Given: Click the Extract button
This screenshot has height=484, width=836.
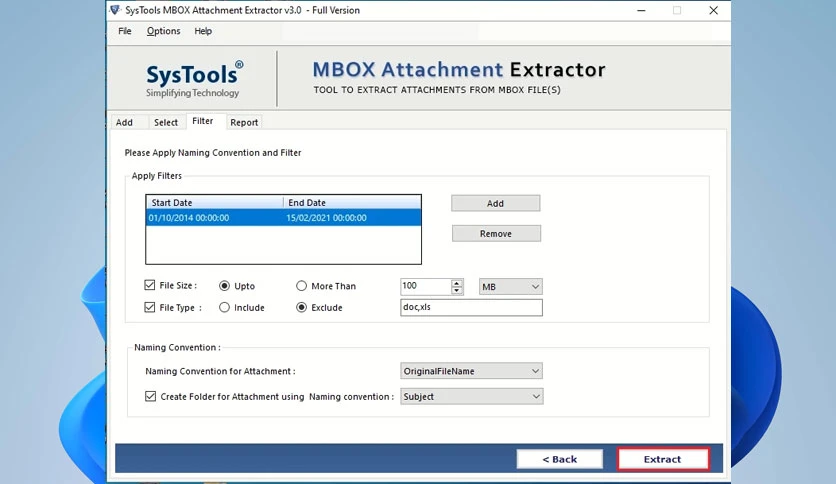Looking at the screenshot, I should click(663, 459).
